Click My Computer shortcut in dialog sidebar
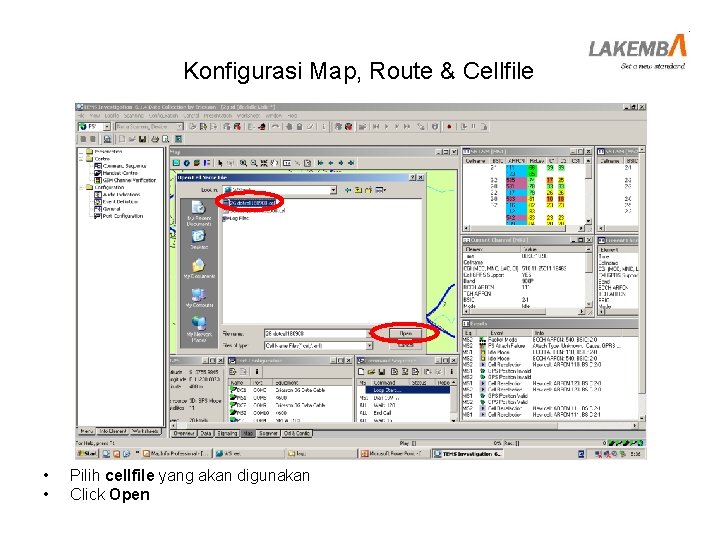This screenshot has width=720, height=540. pyautogui.click(x=198, y=298)
